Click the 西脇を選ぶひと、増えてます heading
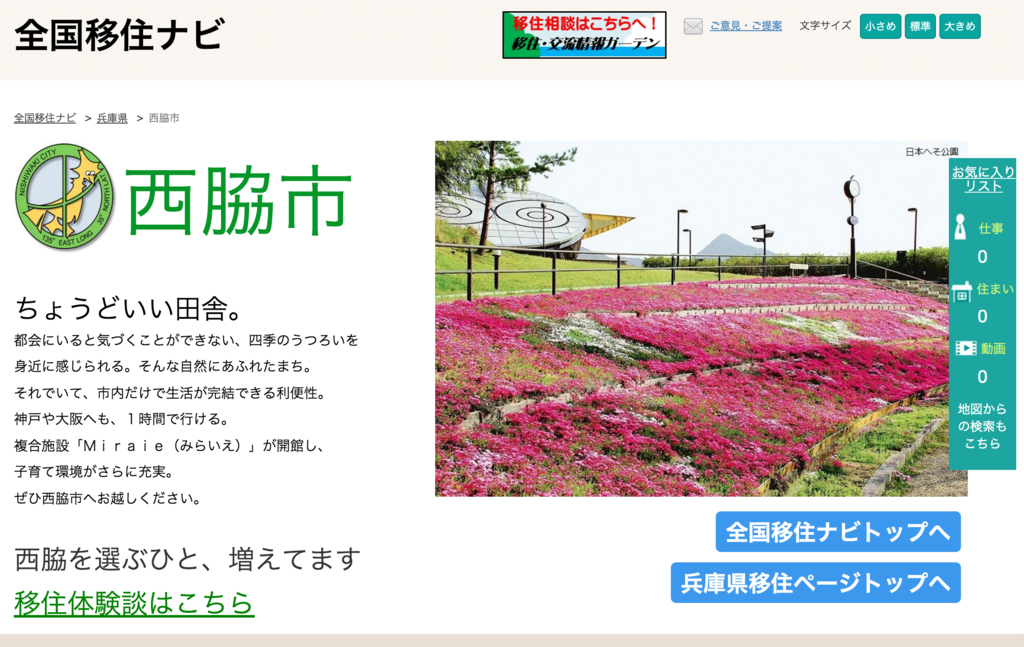The image size is (1024, 647). click(187, 559)
